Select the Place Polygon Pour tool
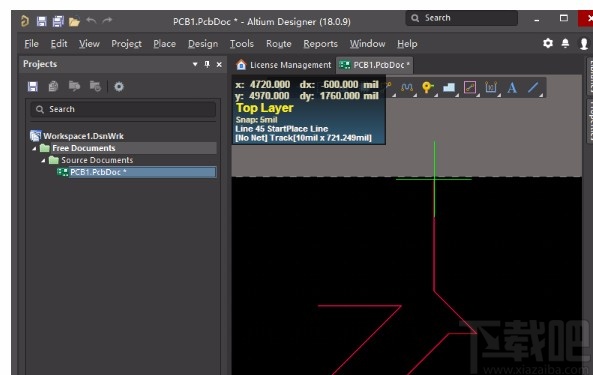The width and height of the screenshot is (593, 375). coord(449,88)
